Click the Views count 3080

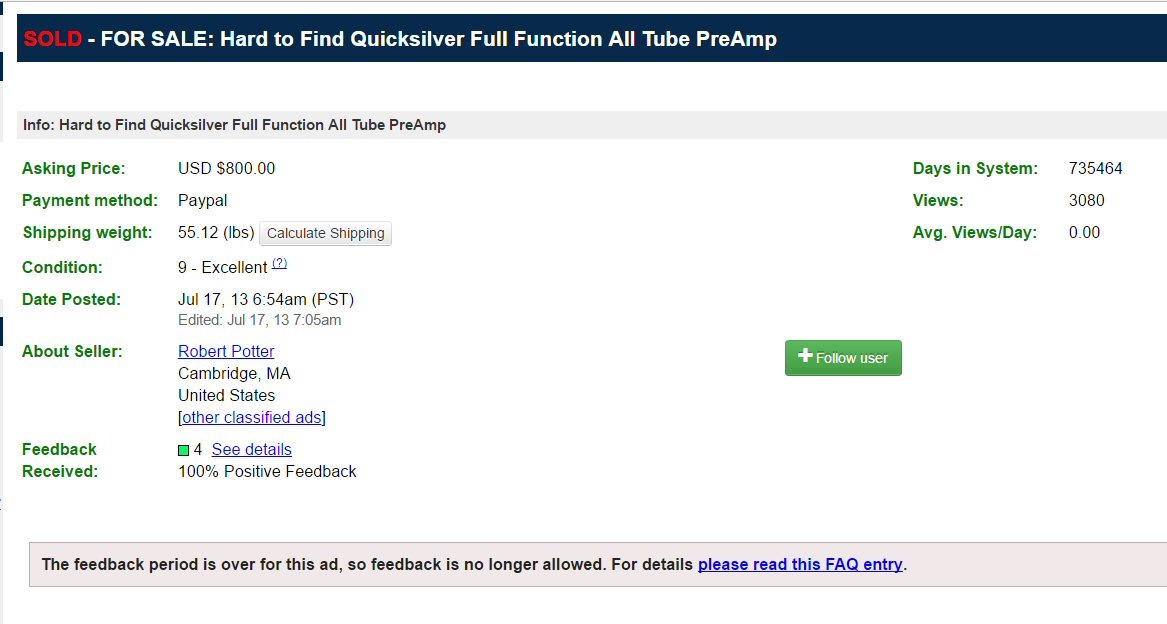point(1086,200)
